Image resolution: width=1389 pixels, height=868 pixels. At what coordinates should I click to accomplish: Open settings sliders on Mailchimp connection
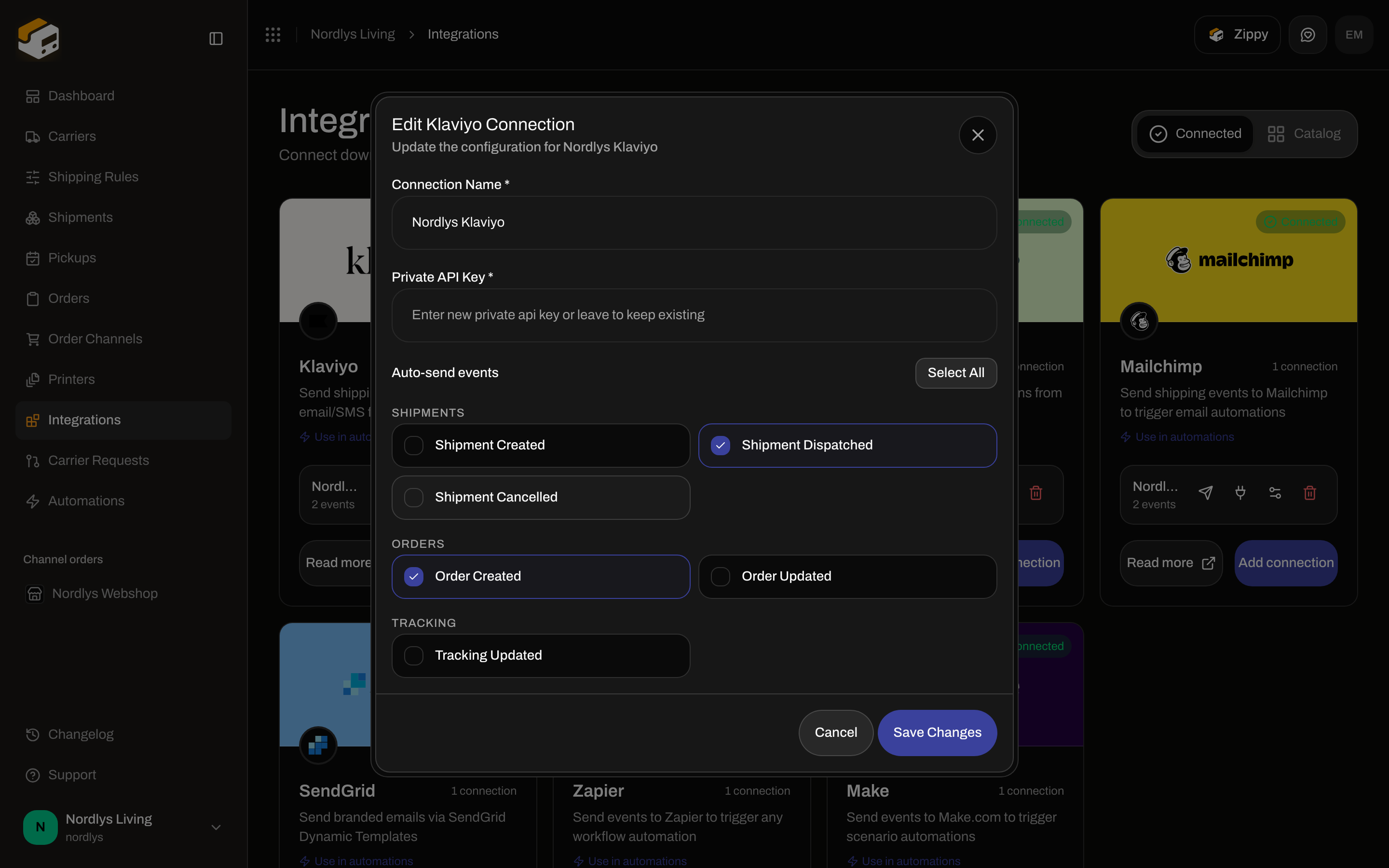point(1275,493)
